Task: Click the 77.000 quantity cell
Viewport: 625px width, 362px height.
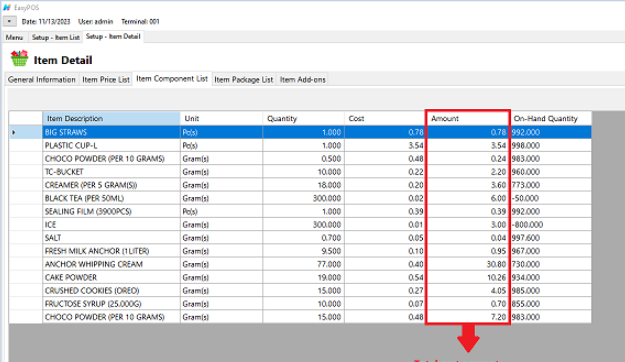Action: [303, 264]
